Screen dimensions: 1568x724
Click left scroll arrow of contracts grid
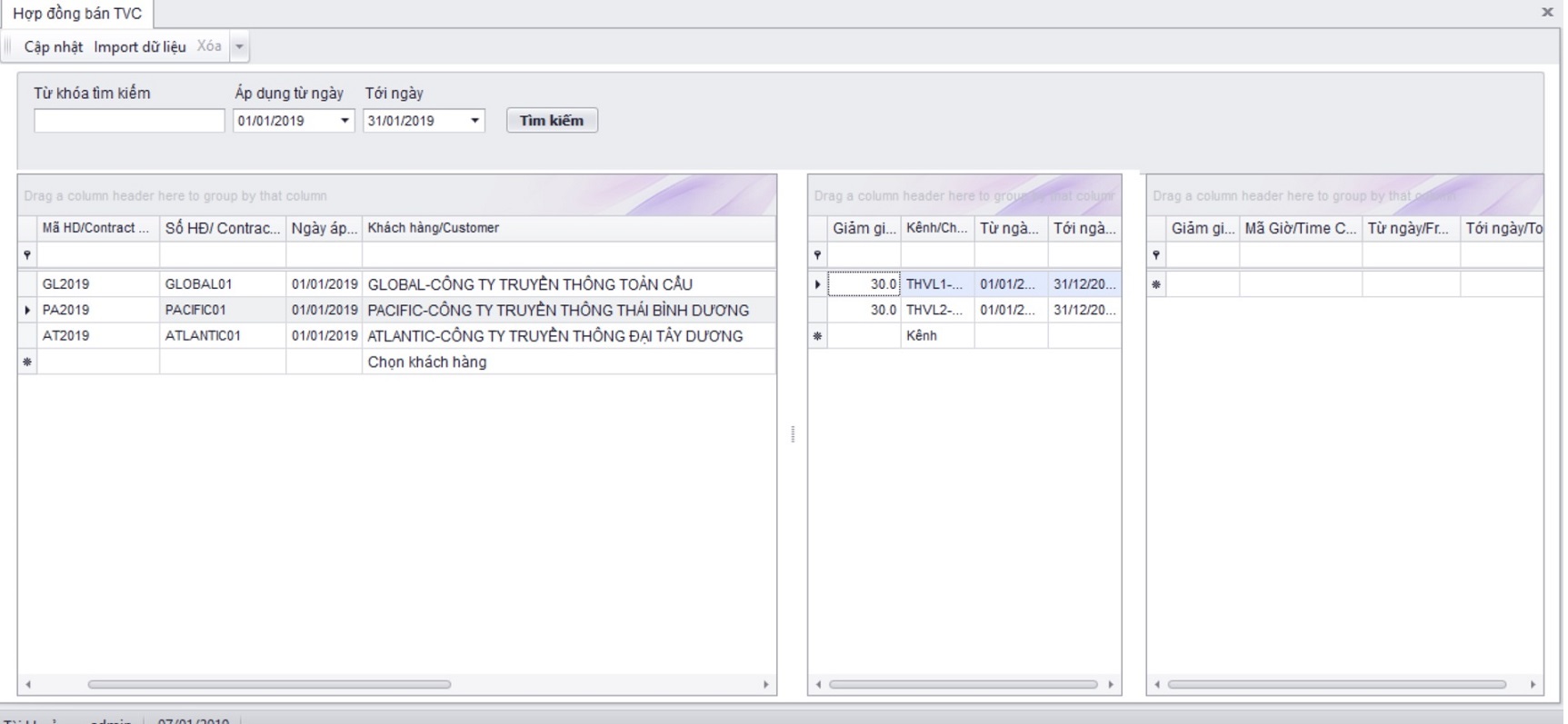pos(28,684)
